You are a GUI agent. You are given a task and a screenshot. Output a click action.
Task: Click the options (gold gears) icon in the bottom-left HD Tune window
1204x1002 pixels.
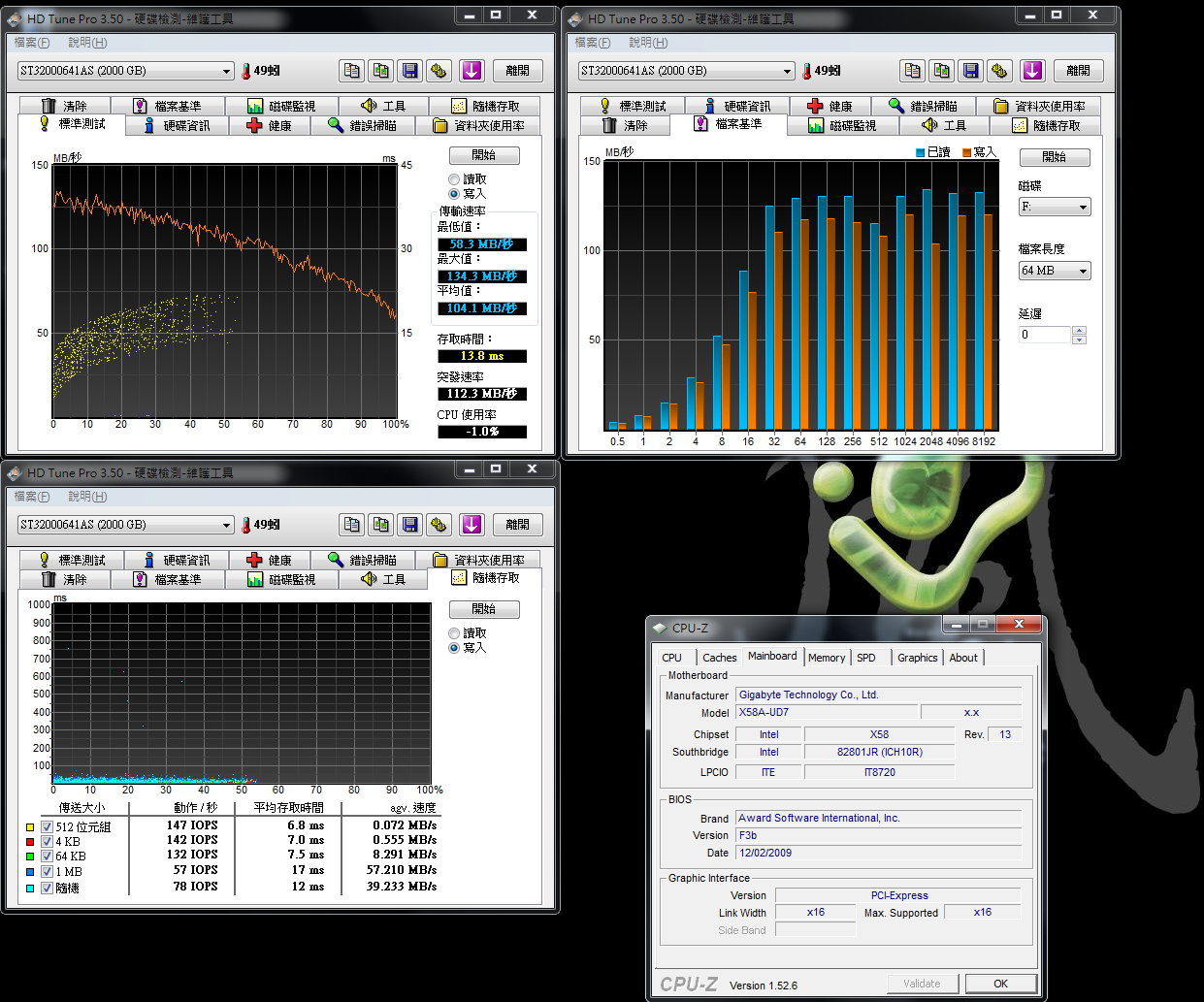pos(439,525)
